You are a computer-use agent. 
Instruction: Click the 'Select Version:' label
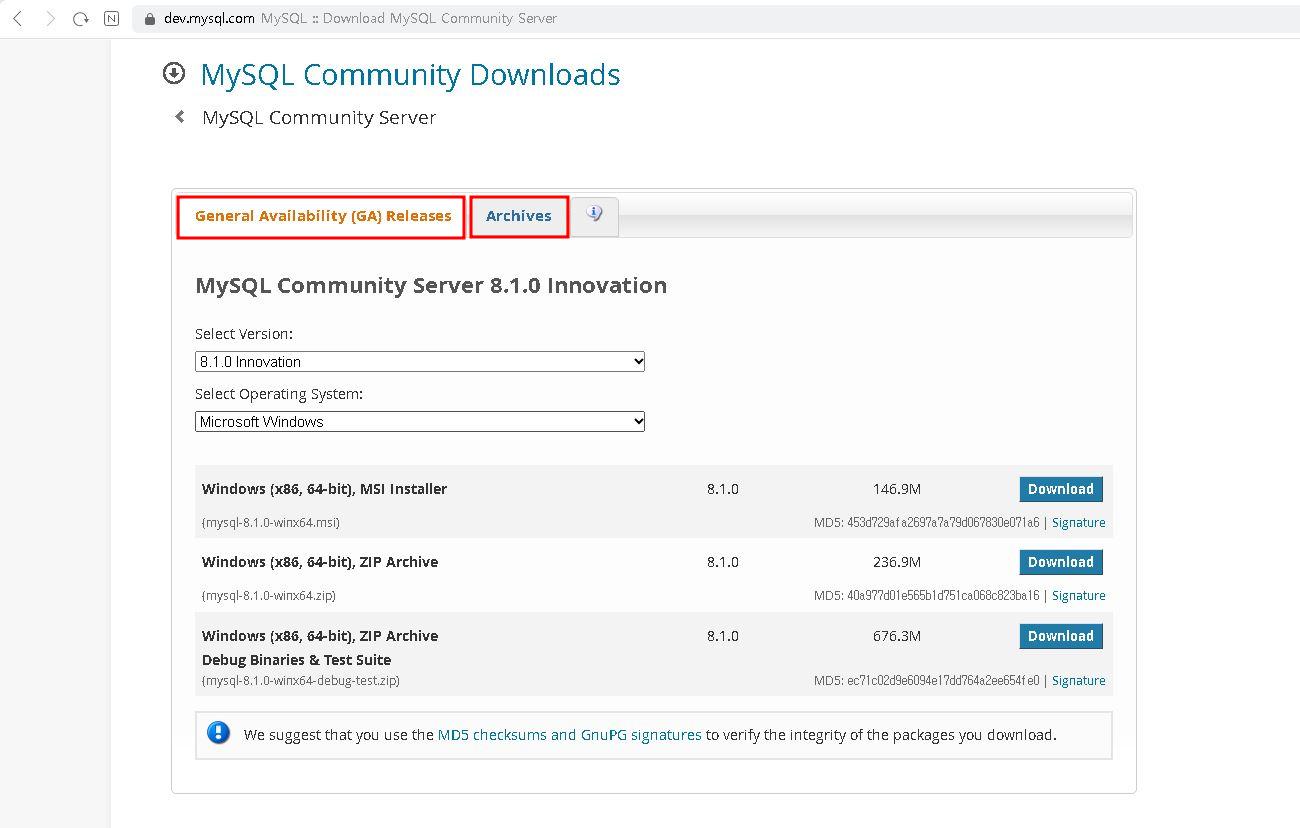click(x=244, y=334)
